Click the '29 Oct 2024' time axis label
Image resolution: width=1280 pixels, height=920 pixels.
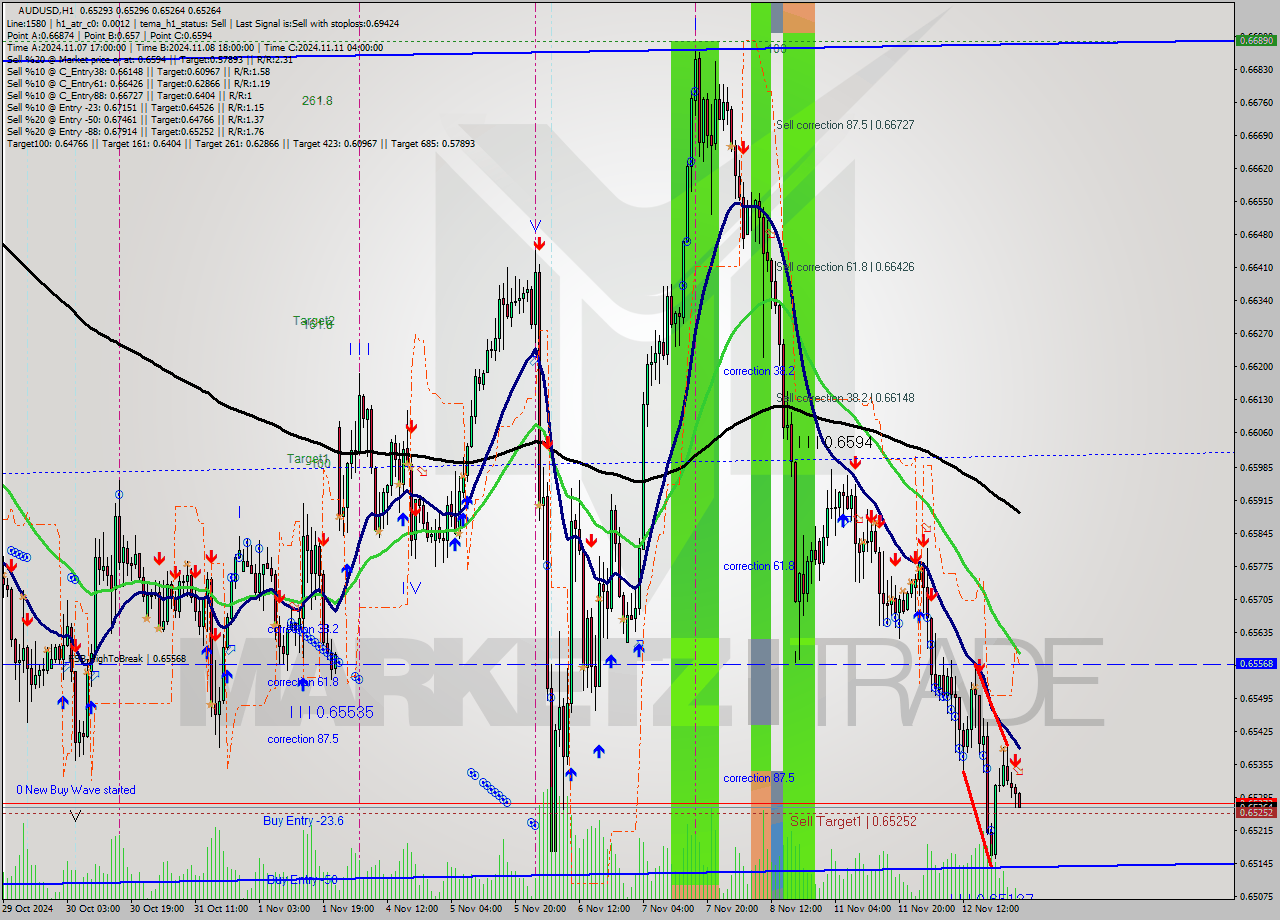[x=28, y=909]
